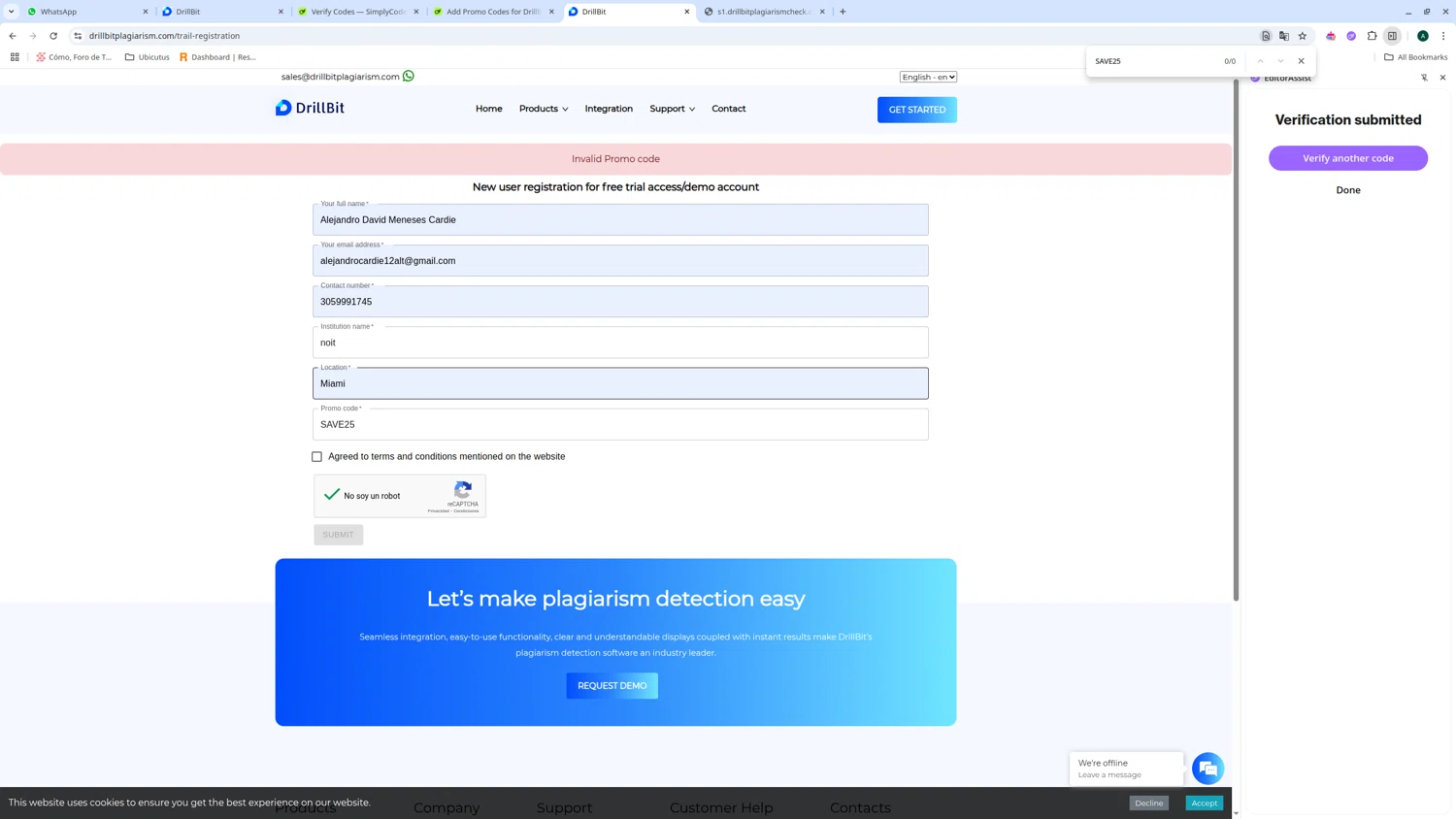This screenshot has width=1456, height=819.
Task: Open the Extensions puzzle icon
Action: (1372, 36)
